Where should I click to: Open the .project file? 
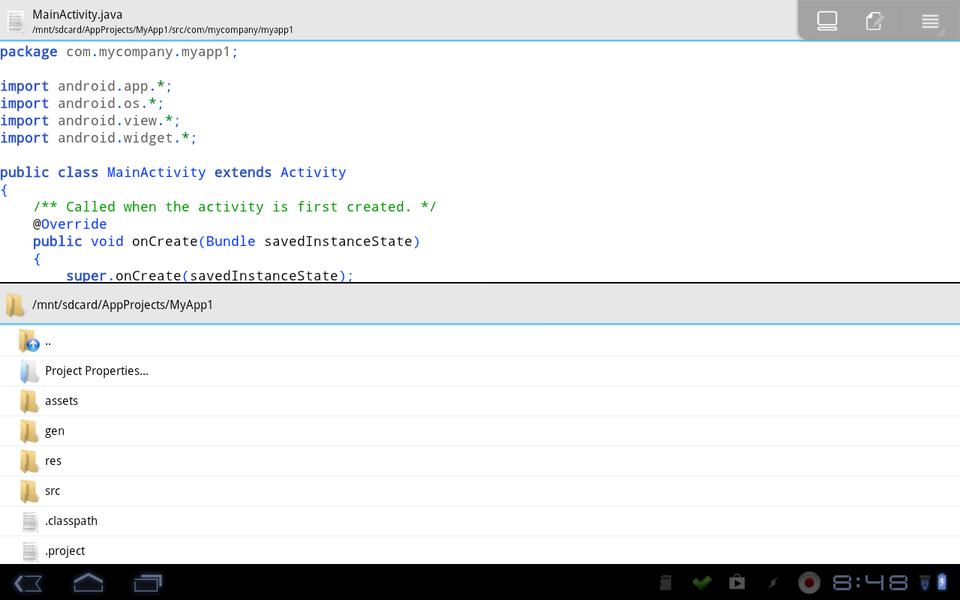65,551
